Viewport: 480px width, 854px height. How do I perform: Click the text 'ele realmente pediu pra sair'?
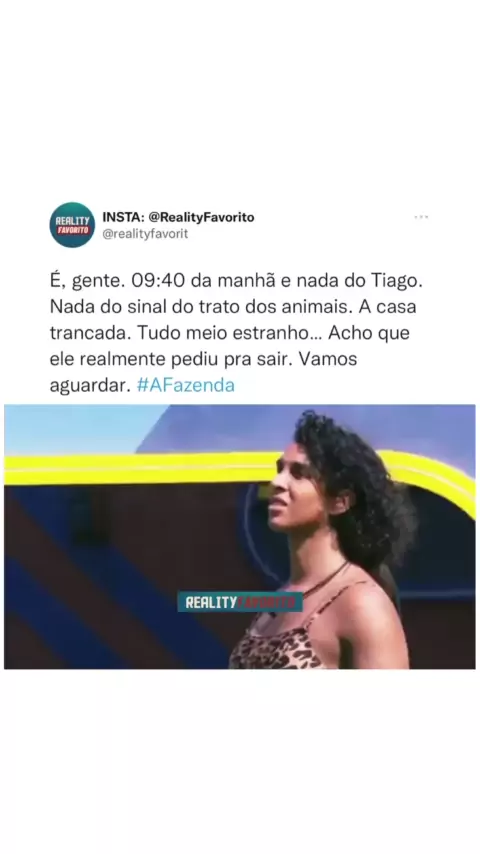[x=172, y=359]
